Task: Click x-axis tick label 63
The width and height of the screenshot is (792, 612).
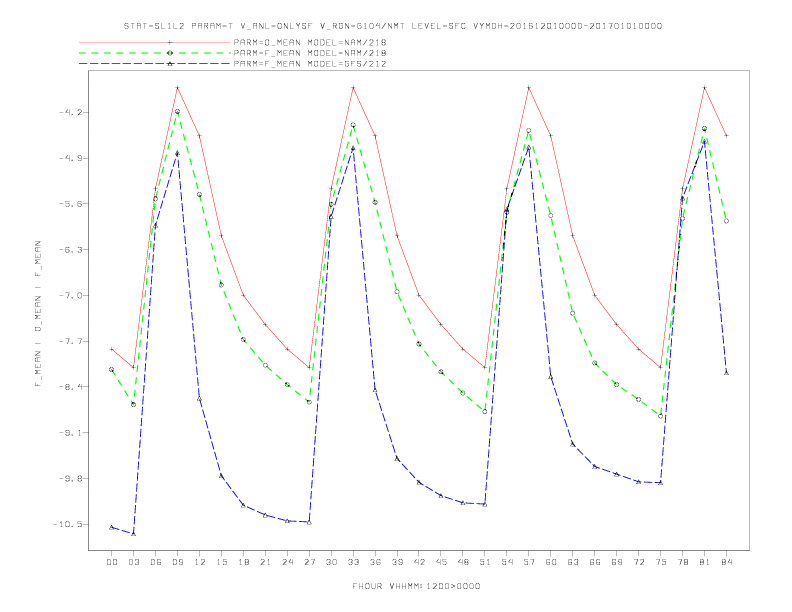Action: pyautogui.click(x=573, y=562)
